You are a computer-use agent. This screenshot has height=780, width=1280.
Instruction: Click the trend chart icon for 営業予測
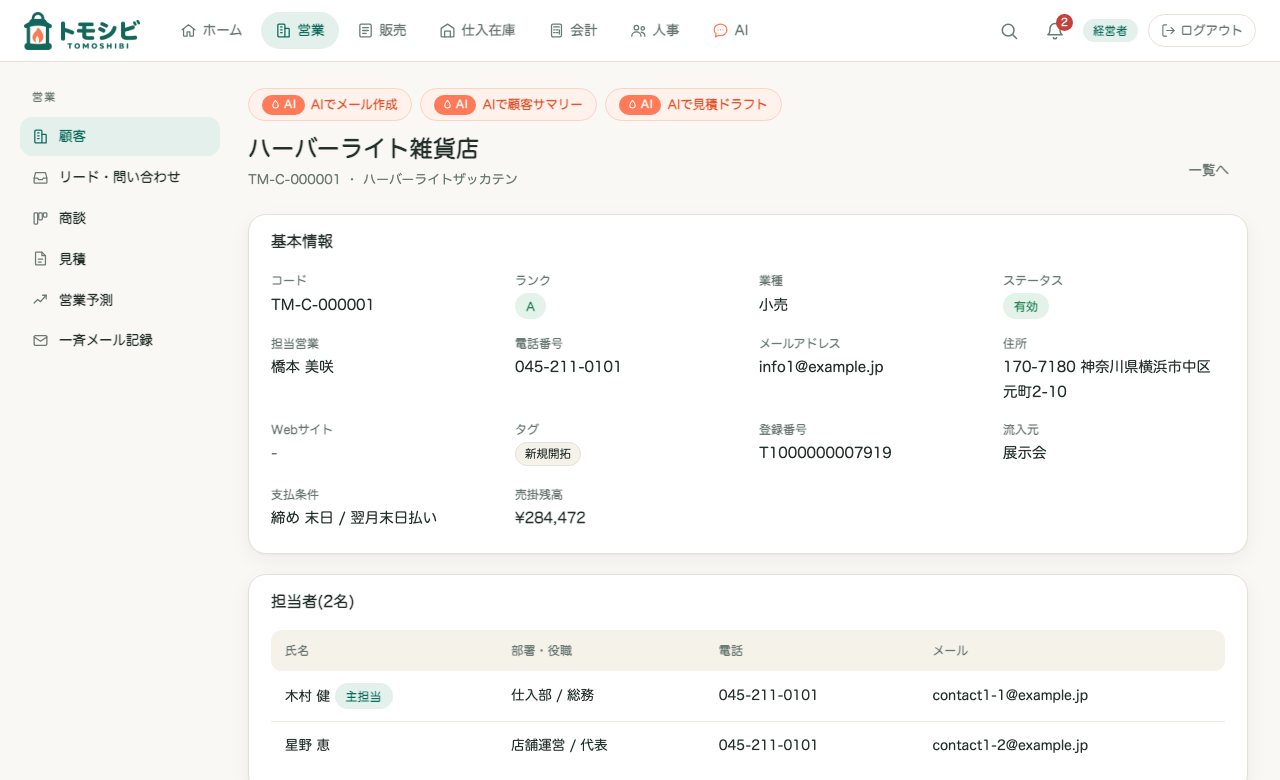pos(40,300)
